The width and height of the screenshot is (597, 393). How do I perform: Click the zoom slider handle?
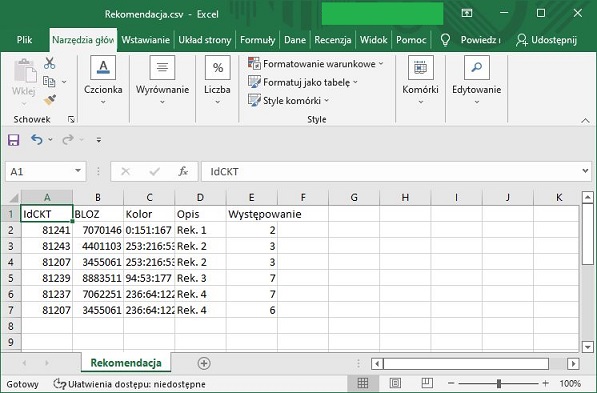[499, 383]
